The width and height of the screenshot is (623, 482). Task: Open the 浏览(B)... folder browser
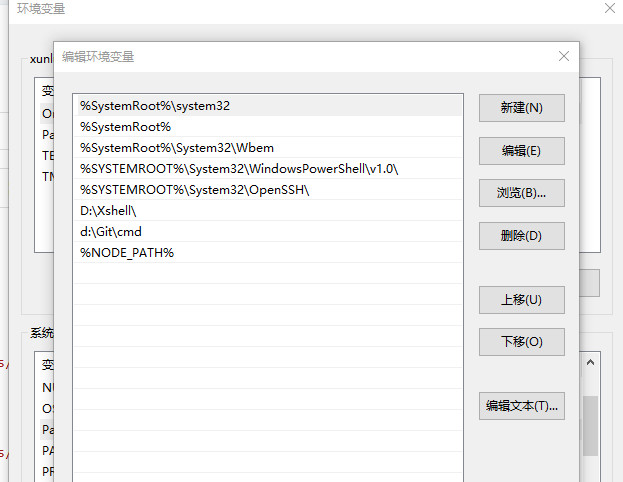pyautogui.click(x=521, y=192)
